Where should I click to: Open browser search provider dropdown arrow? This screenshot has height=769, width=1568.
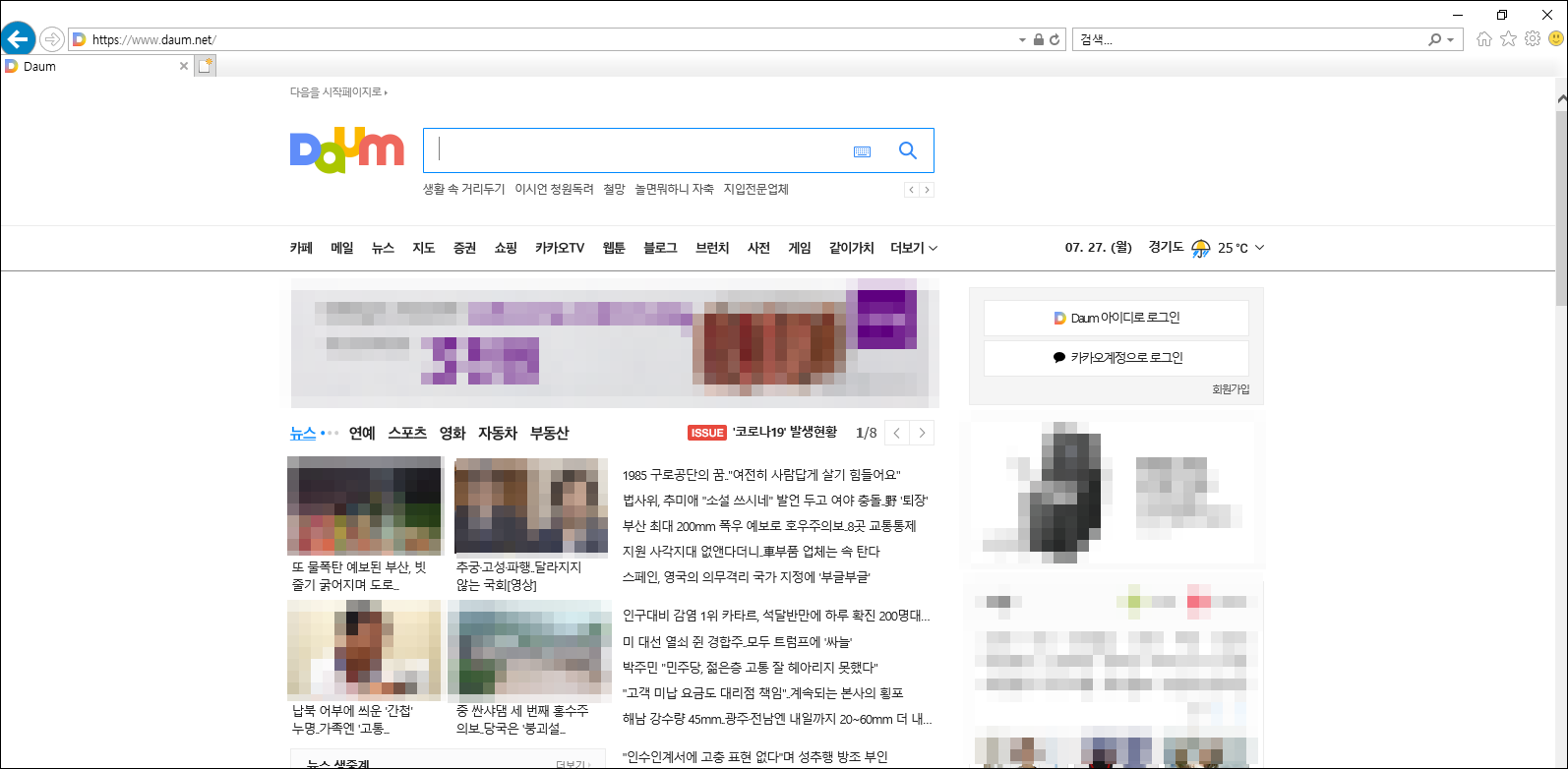click(x=1450, y=40)
